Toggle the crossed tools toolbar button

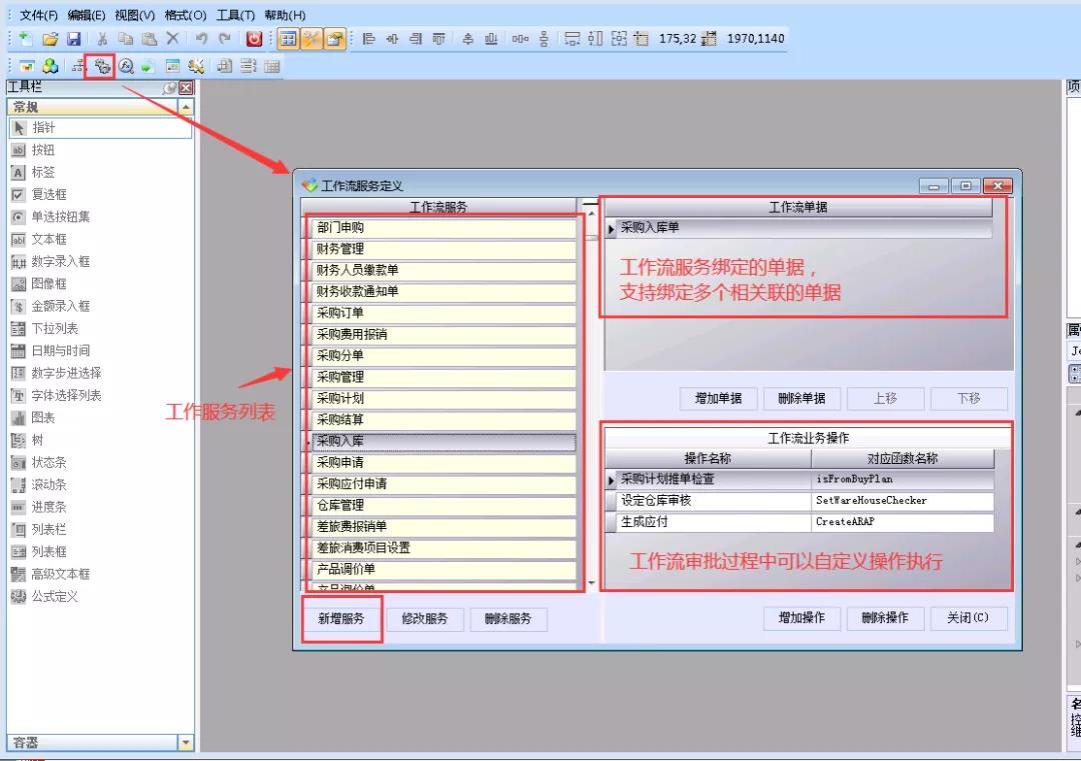coord(312,39)
